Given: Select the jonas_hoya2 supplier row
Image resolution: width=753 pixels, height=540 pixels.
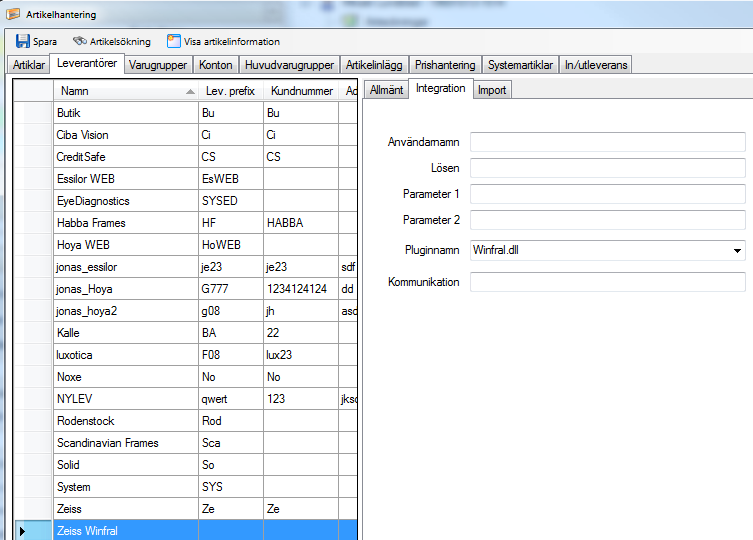Looking at the screenshot, I should point(185,311).
